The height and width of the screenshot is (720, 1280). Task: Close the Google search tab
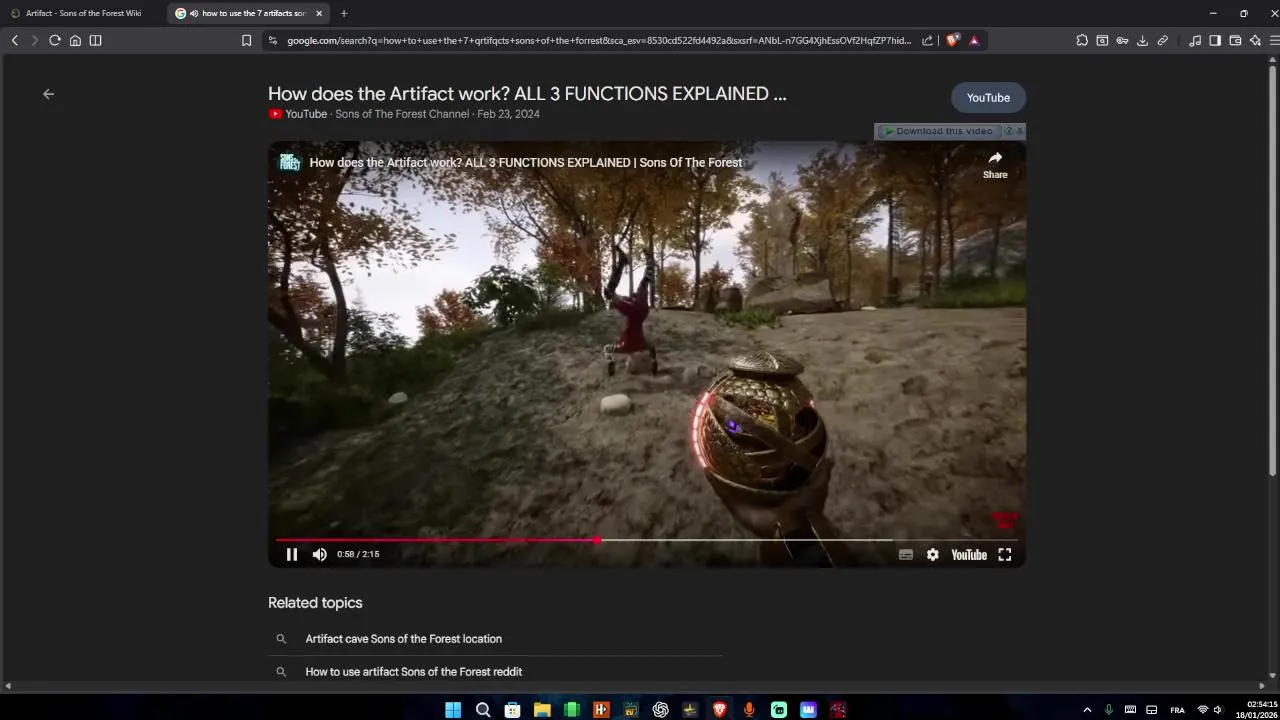tap(319, 13)
